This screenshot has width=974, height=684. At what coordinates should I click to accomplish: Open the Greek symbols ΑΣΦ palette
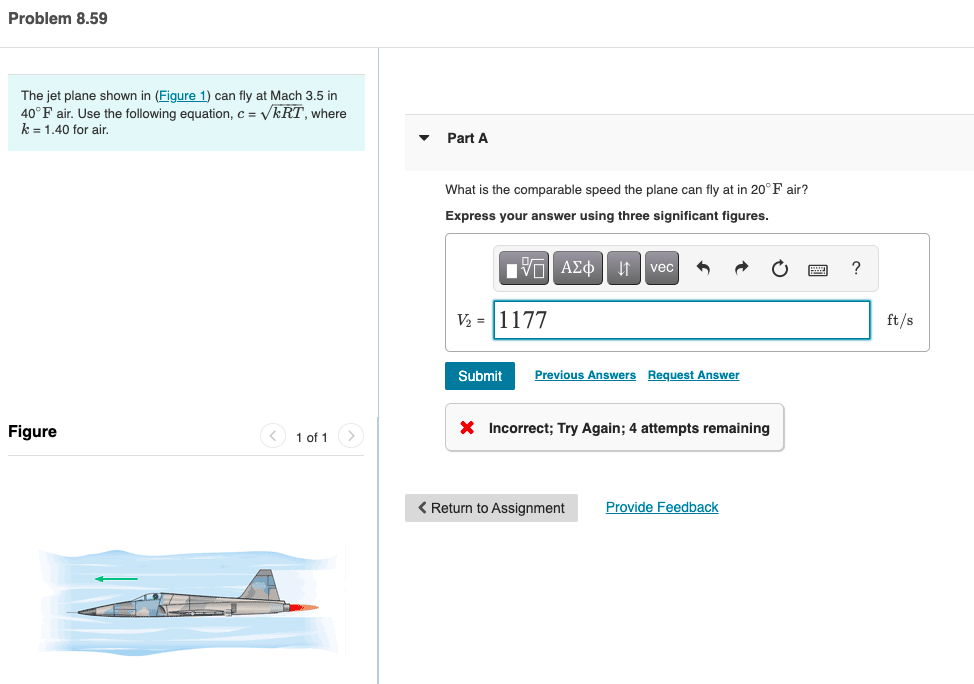tap(577, 267)
